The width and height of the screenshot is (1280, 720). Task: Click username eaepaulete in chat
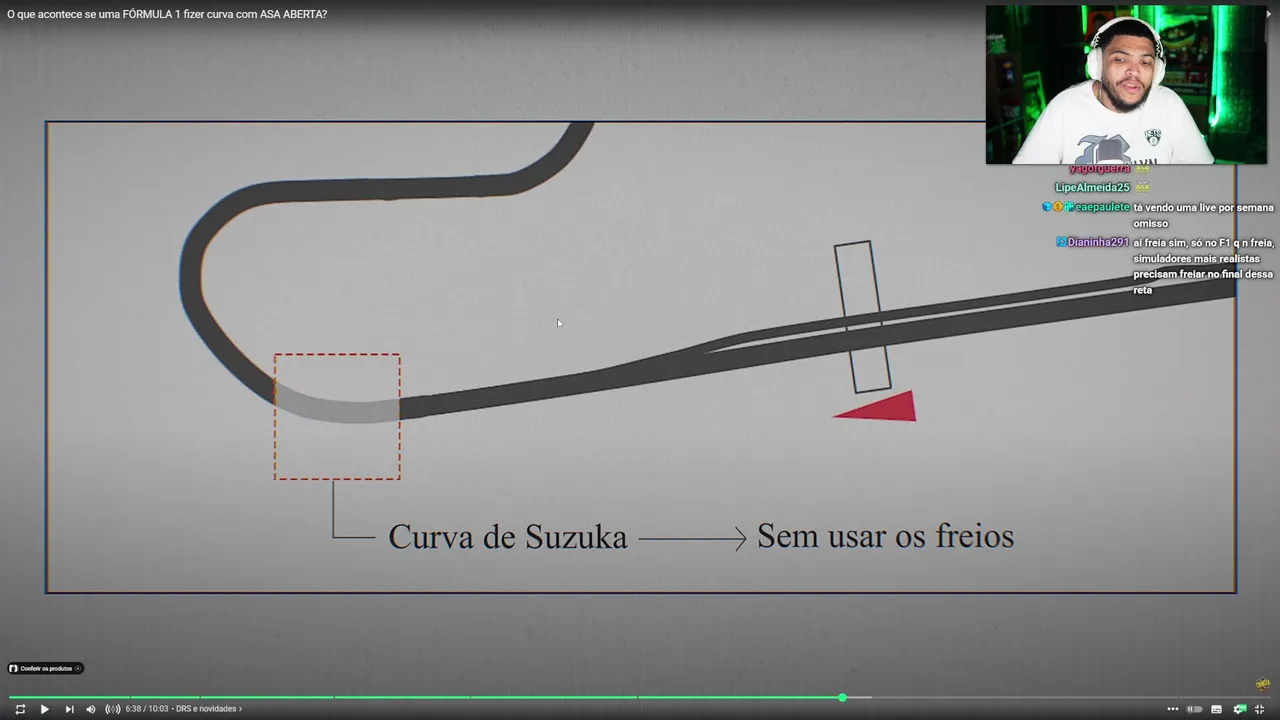coord(1102,207)
